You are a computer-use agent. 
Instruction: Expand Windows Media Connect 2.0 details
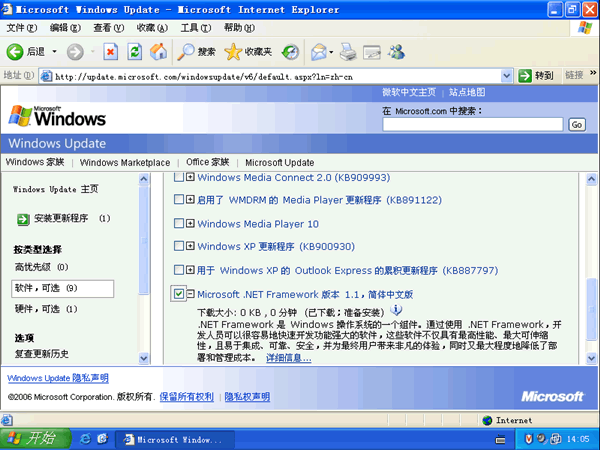pyautogui.click(x=190, y=177)
